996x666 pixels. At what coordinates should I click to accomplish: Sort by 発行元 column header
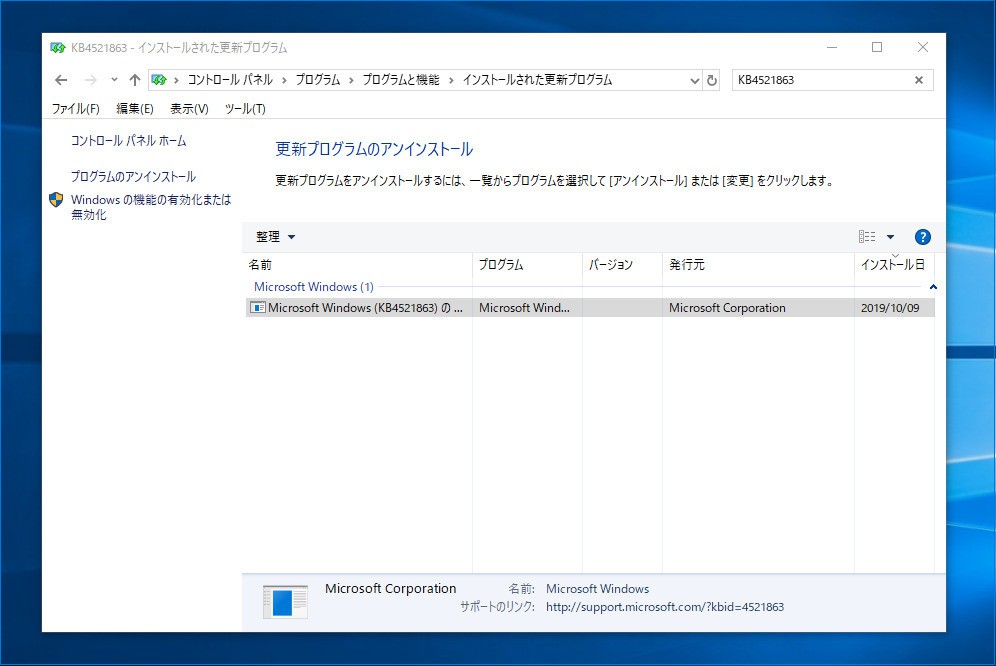(x=758, y=264)
